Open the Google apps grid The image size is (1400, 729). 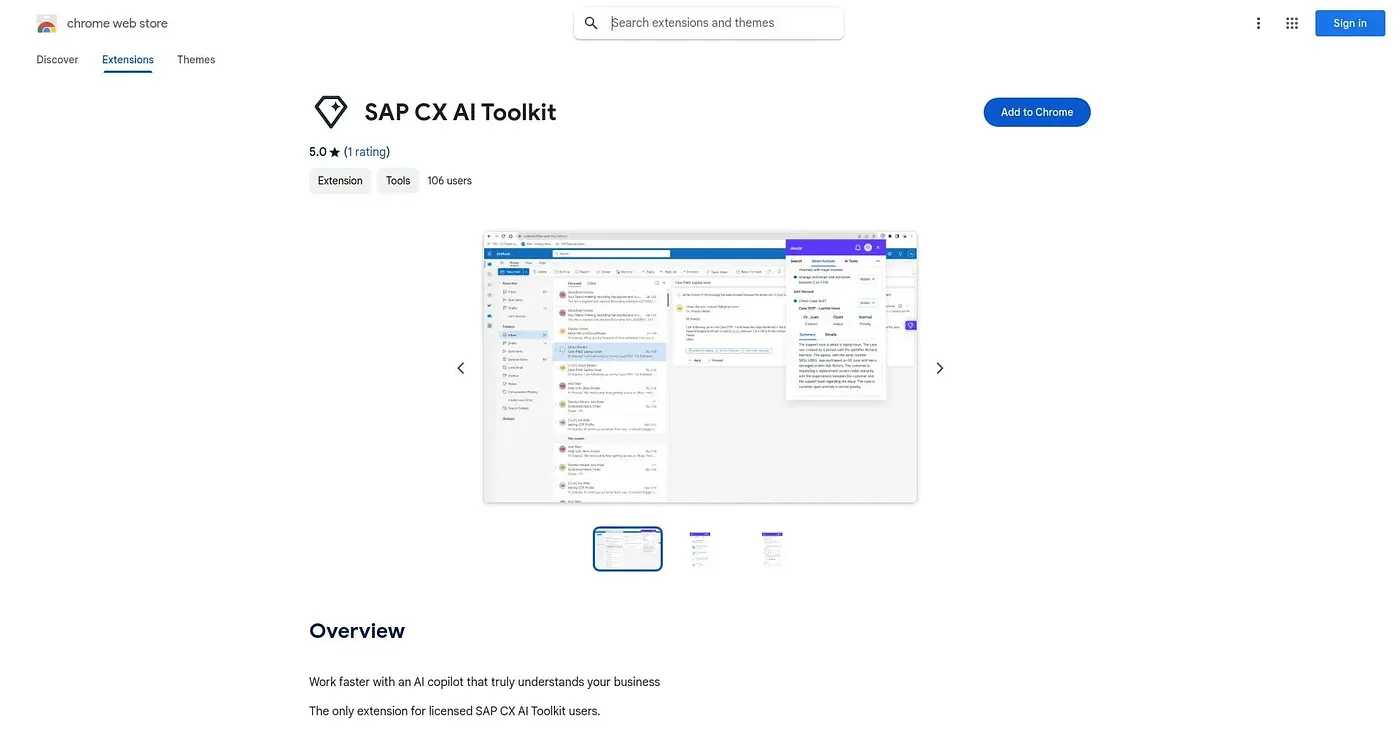point(1292,23)
